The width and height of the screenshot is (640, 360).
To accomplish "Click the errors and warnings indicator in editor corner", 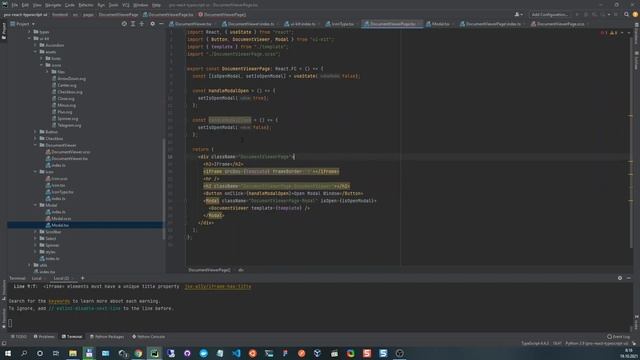I will pyautogui.click(x=609, y=33).
